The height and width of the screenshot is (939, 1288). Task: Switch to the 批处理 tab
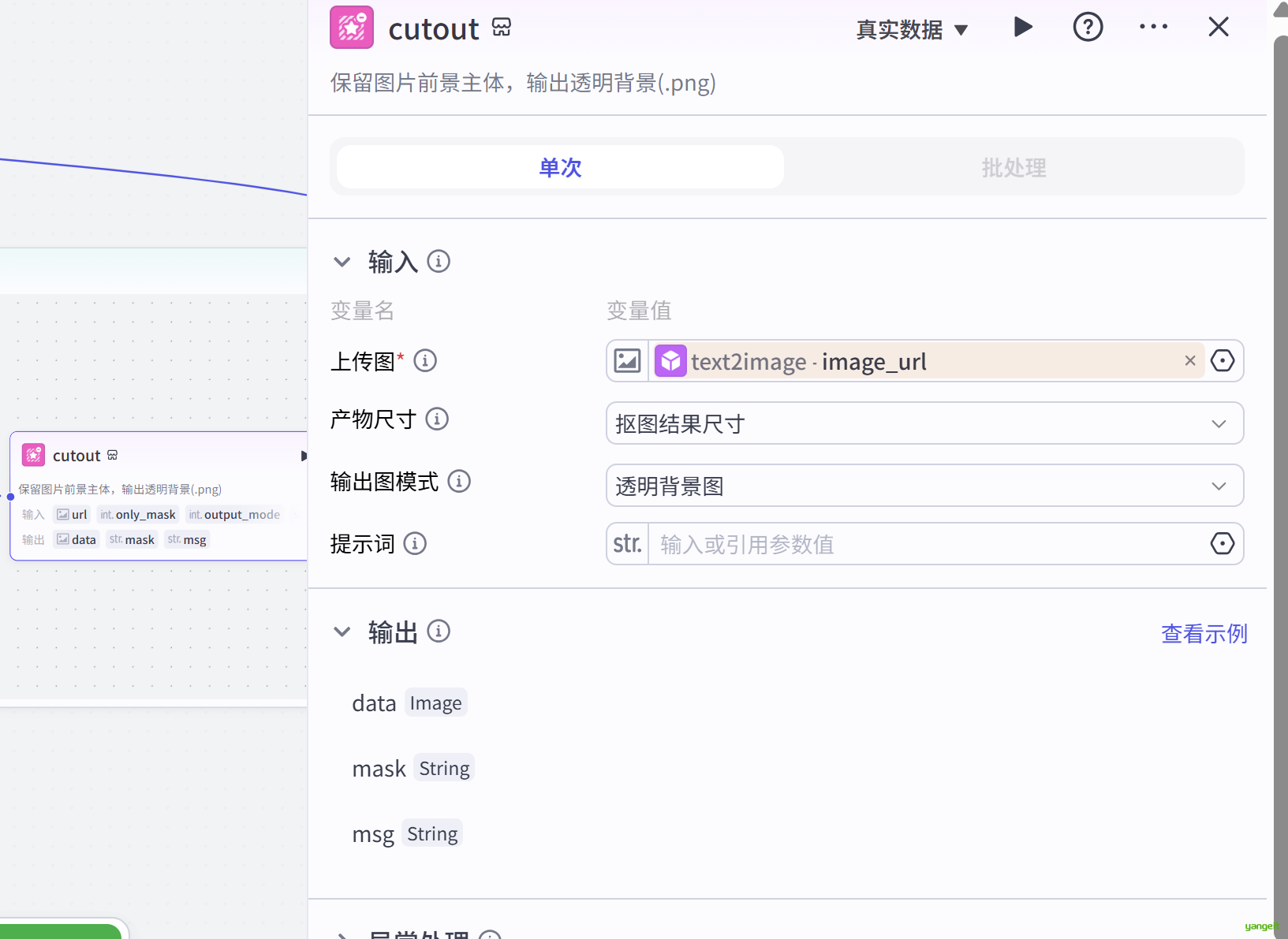tap(1014, 167)
